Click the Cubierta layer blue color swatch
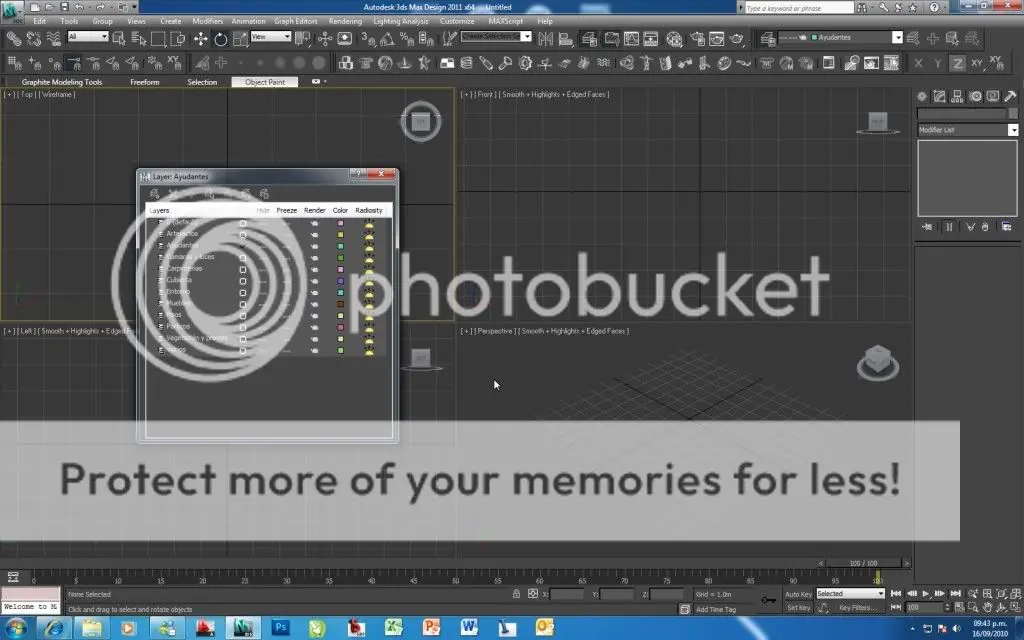1024x640 pixels. coord(340,281)
